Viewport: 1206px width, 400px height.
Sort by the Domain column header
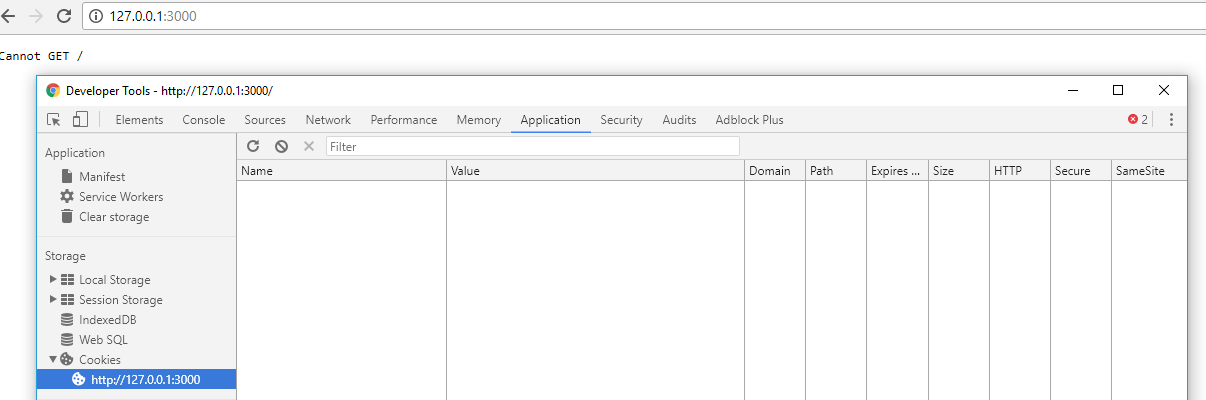775,171
